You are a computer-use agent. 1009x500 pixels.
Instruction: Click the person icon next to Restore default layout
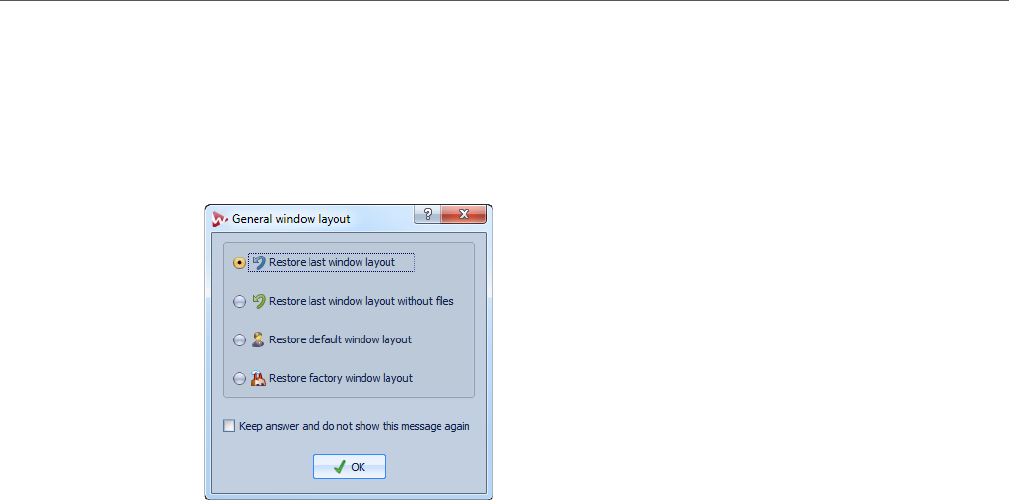(258, 339)
